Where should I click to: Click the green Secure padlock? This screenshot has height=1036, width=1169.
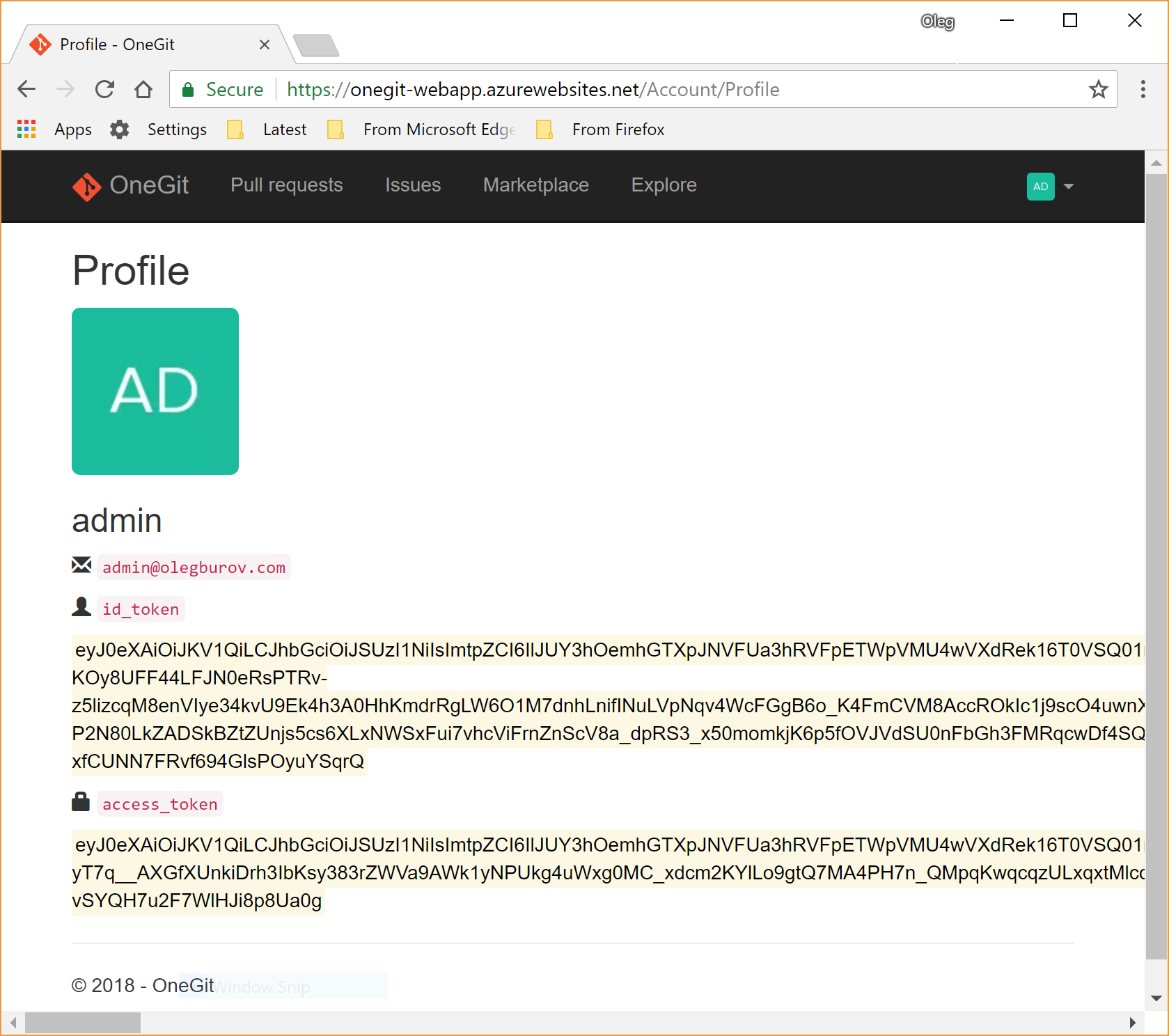click(188, 90)
